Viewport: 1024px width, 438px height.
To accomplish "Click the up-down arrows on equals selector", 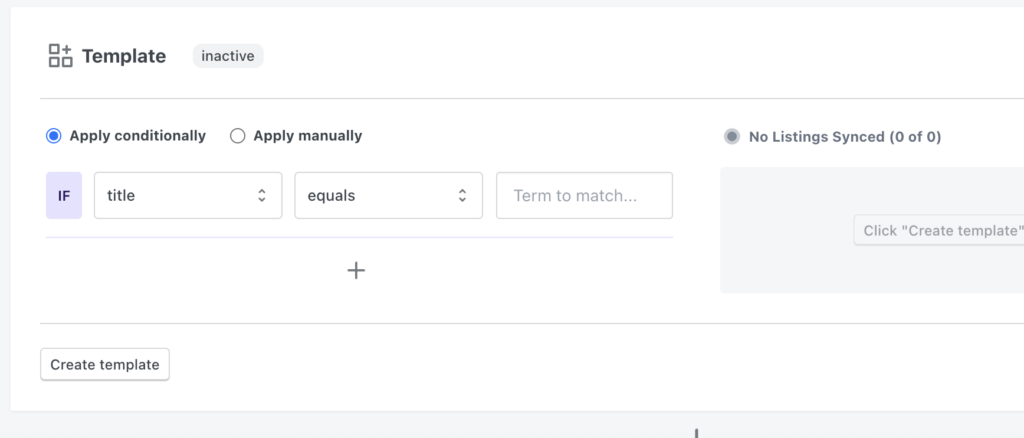I will click(463, 196).
